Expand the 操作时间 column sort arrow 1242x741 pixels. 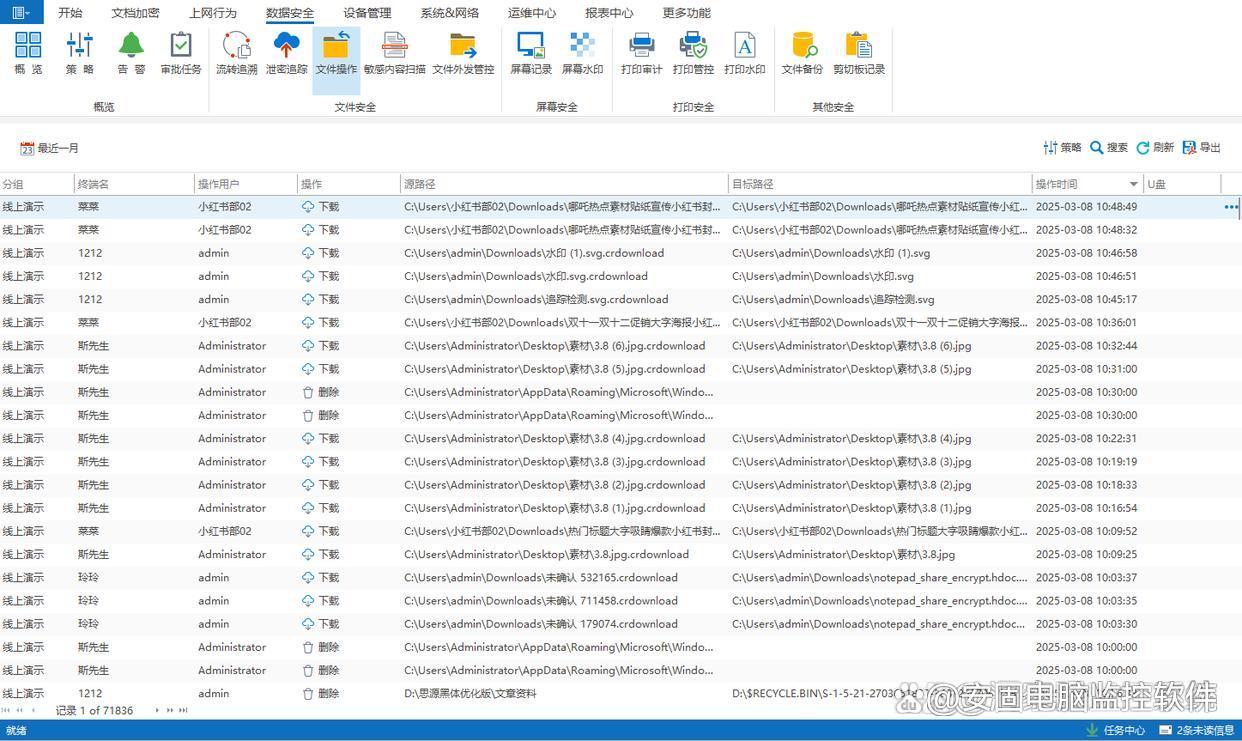[x=1133, y=185]
